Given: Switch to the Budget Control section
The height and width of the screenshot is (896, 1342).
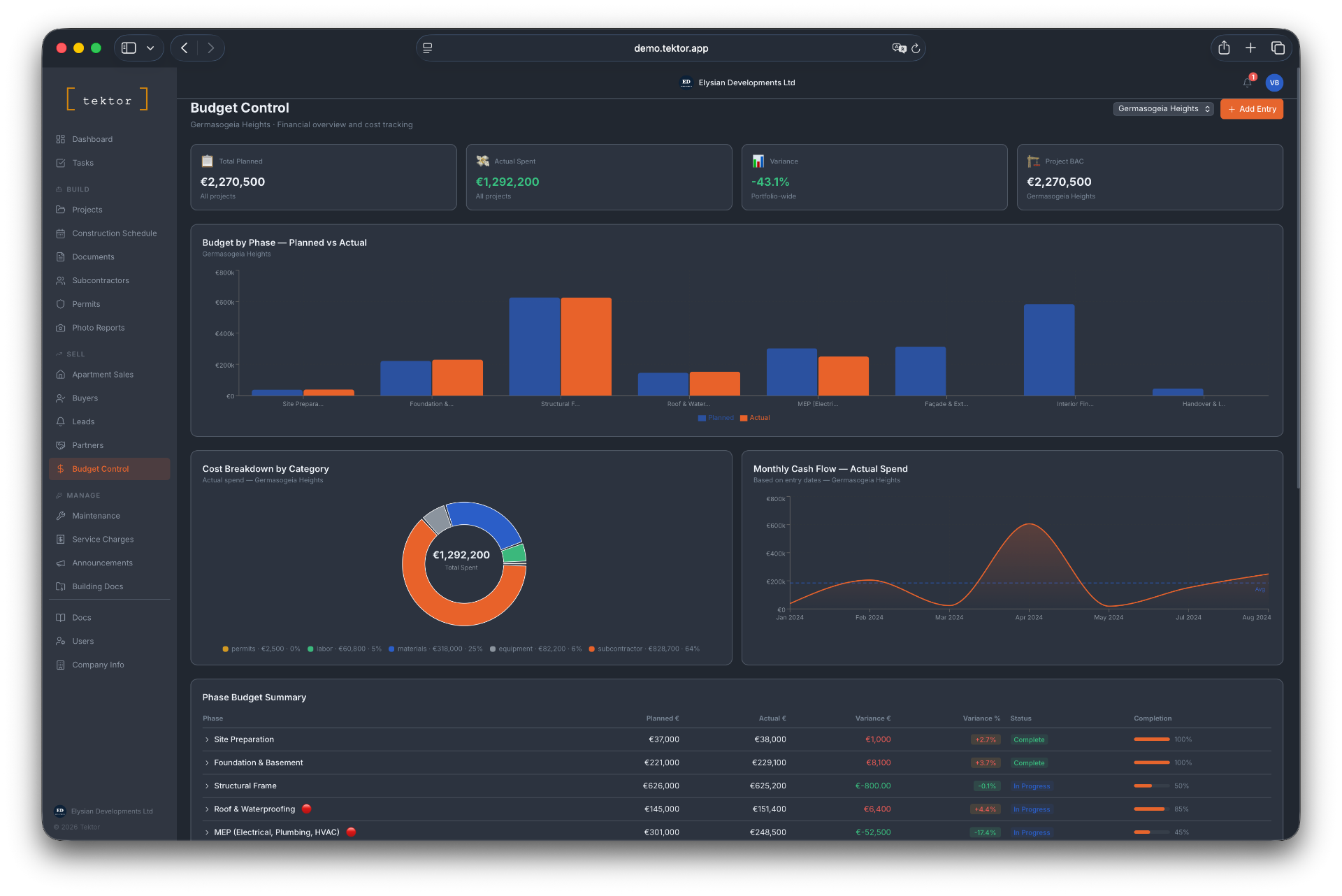Looking at the screenshot, I should coord(100,469).
